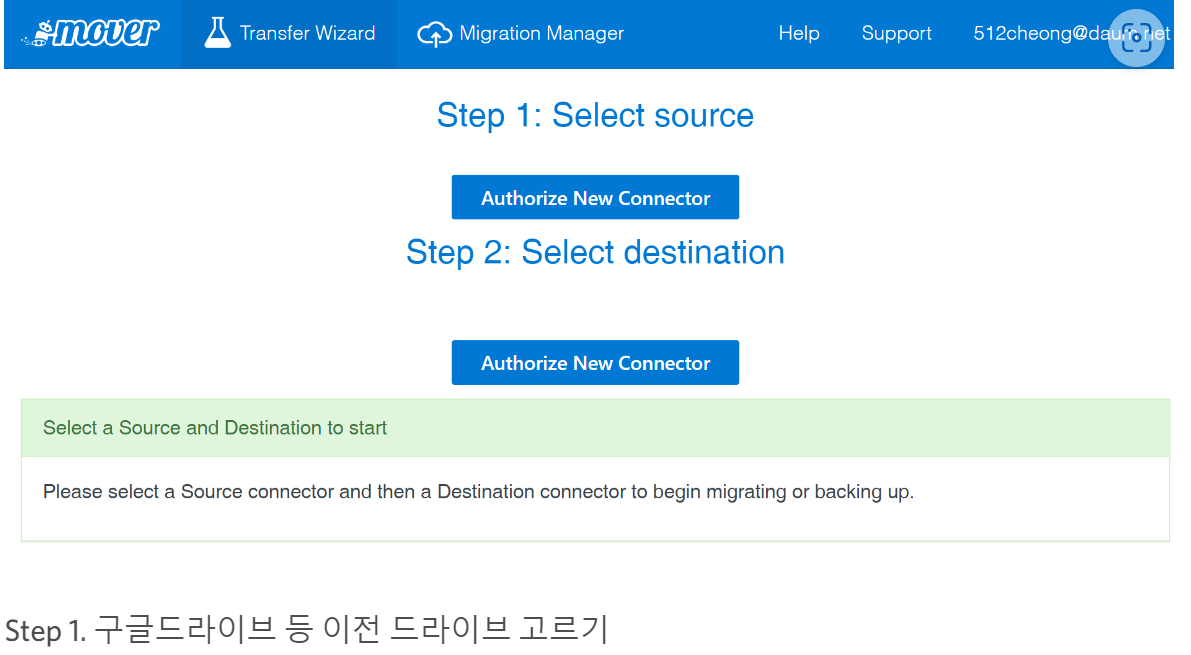Screen dimensions: 1191x655
Task: Open the Help menu
Action: point(798,33)
